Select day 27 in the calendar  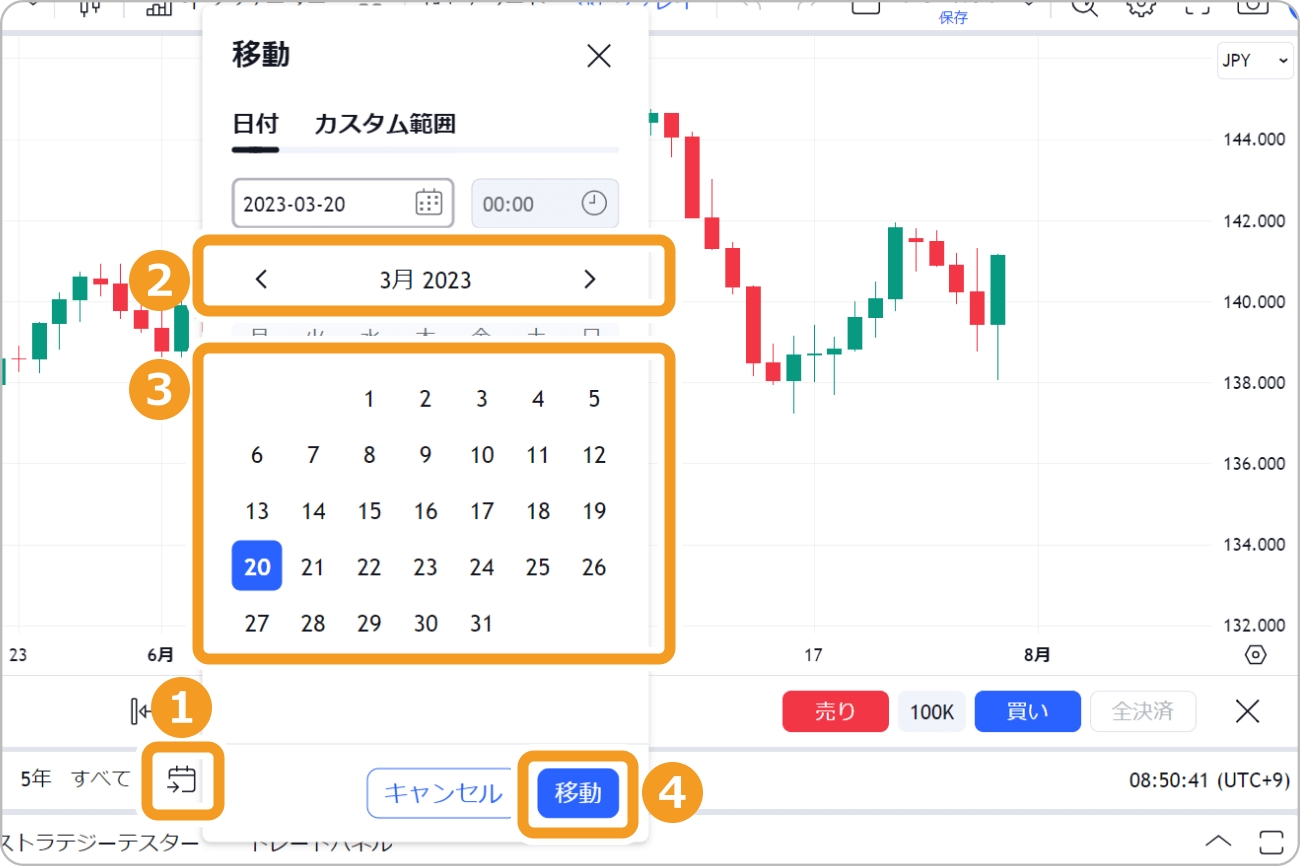(x=257, y=623)
